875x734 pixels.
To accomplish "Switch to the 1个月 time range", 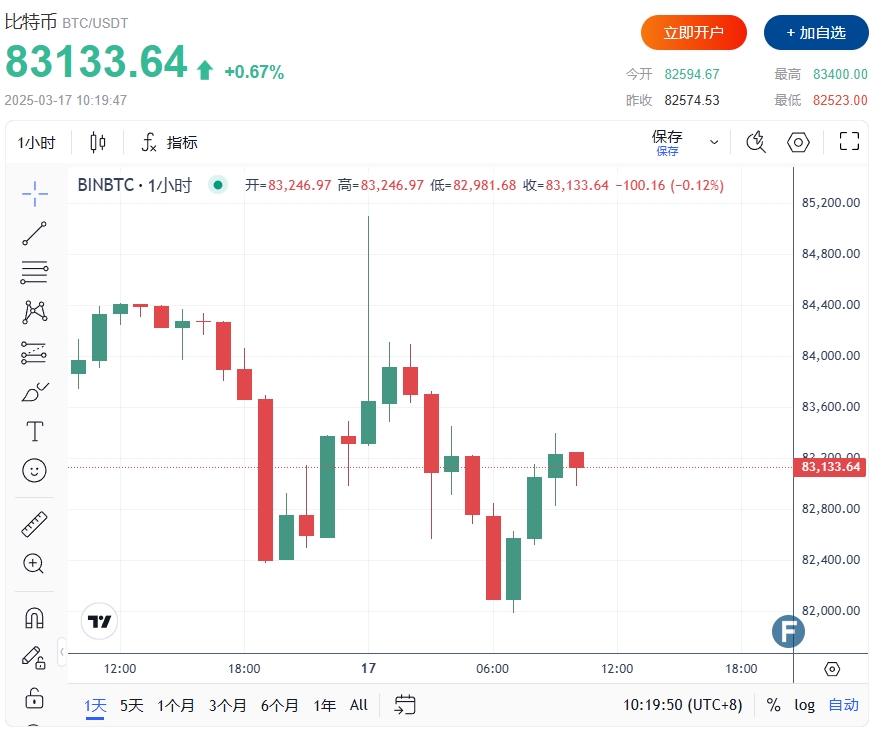I will tap(176, 706).
